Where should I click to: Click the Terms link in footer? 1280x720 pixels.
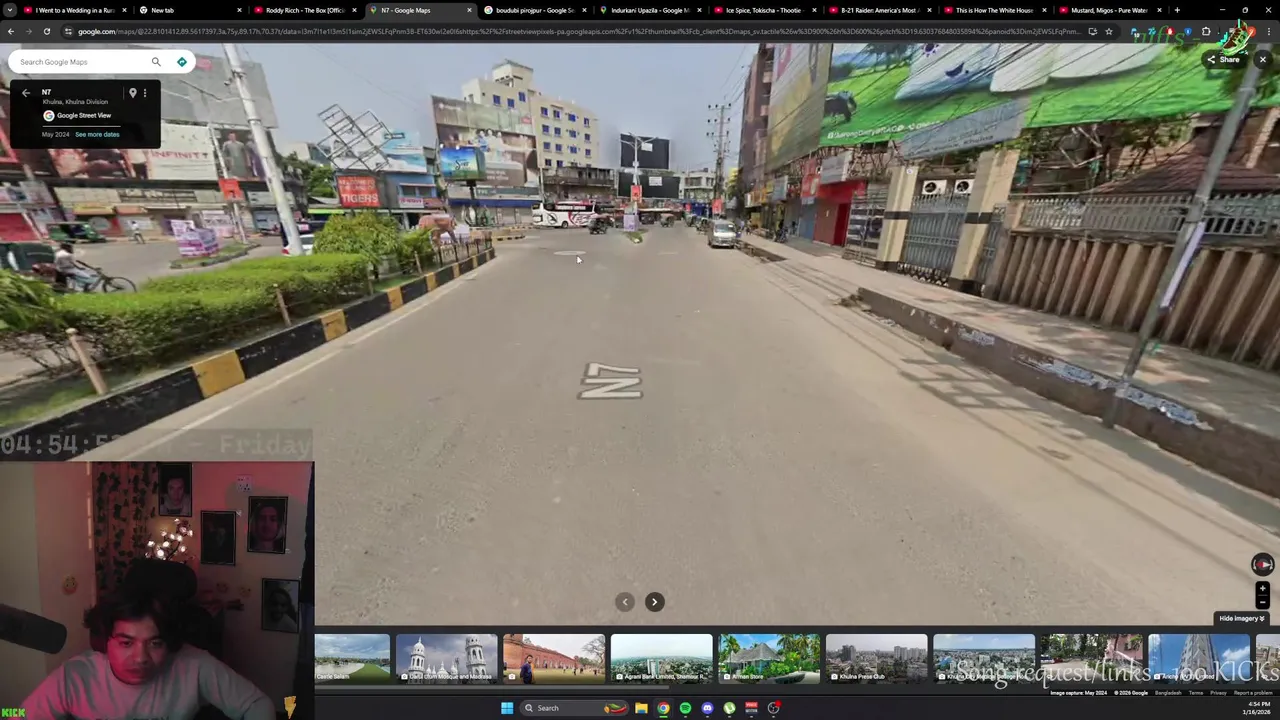click(1196, 693)
